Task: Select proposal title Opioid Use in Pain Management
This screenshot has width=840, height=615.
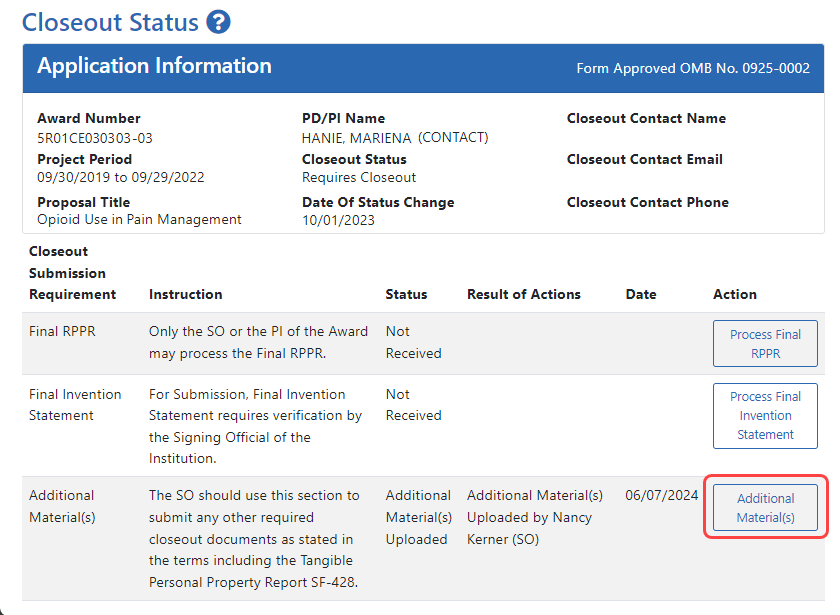Action: click(x=137, y=219)
